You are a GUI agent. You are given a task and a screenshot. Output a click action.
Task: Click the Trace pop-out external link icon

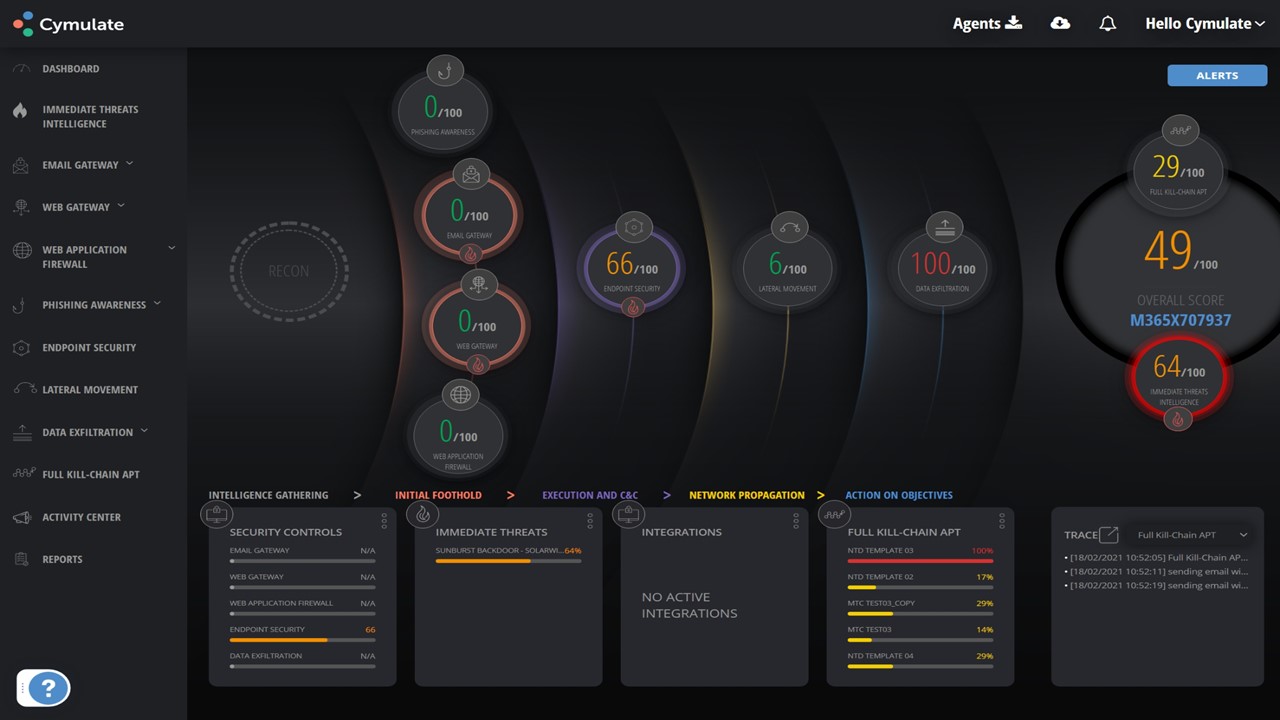pos(1108,535)
